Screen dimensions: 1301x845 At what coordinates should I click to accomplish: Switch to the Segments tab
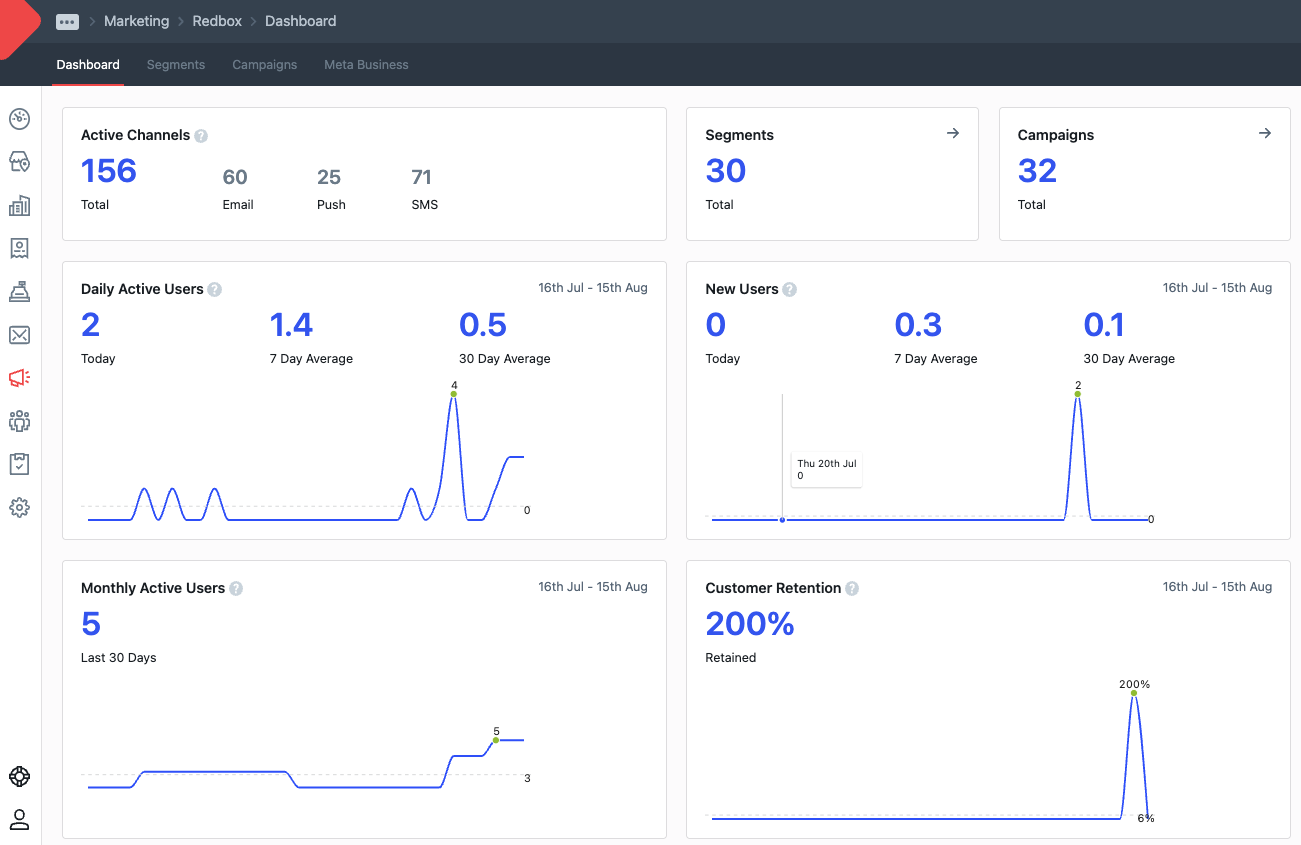[x=176, y=65]
